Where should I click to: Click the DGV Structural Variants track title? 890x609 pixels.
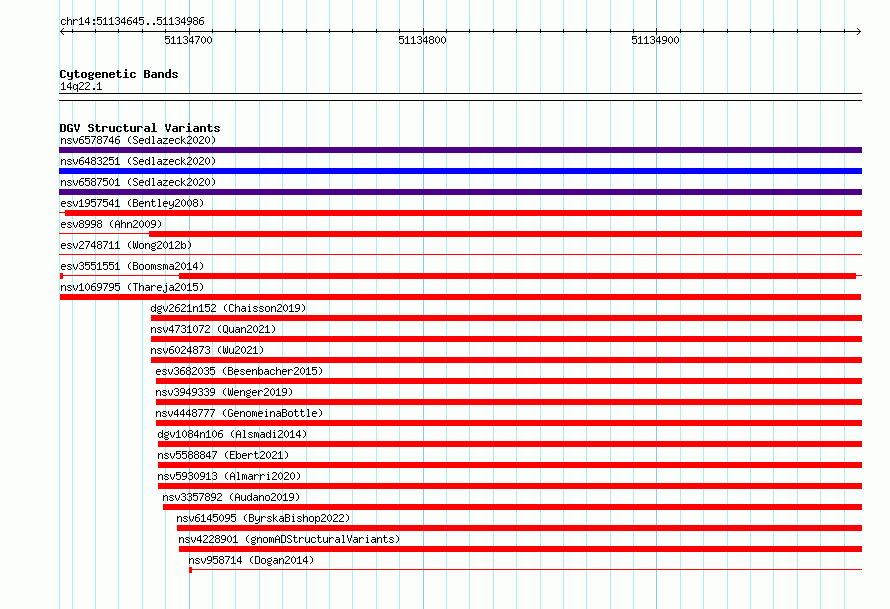point(140,128)
